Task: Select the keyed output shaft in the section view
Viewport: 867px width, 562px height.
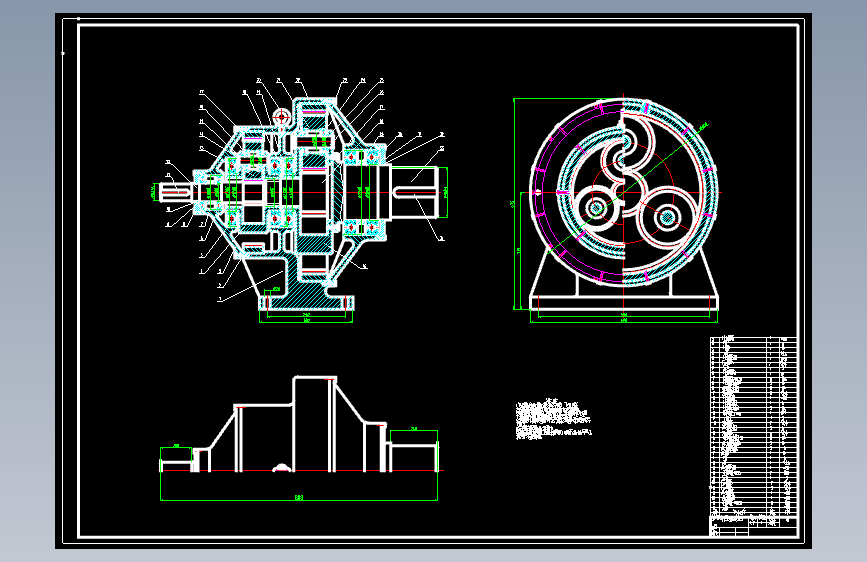Action: pyautogui.click(x=415, y=192)
